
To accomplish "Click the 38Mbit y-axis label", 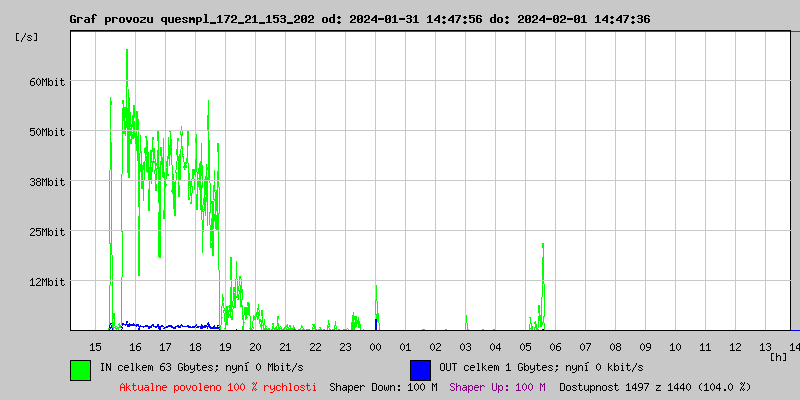I will click(x=47, y=182).
